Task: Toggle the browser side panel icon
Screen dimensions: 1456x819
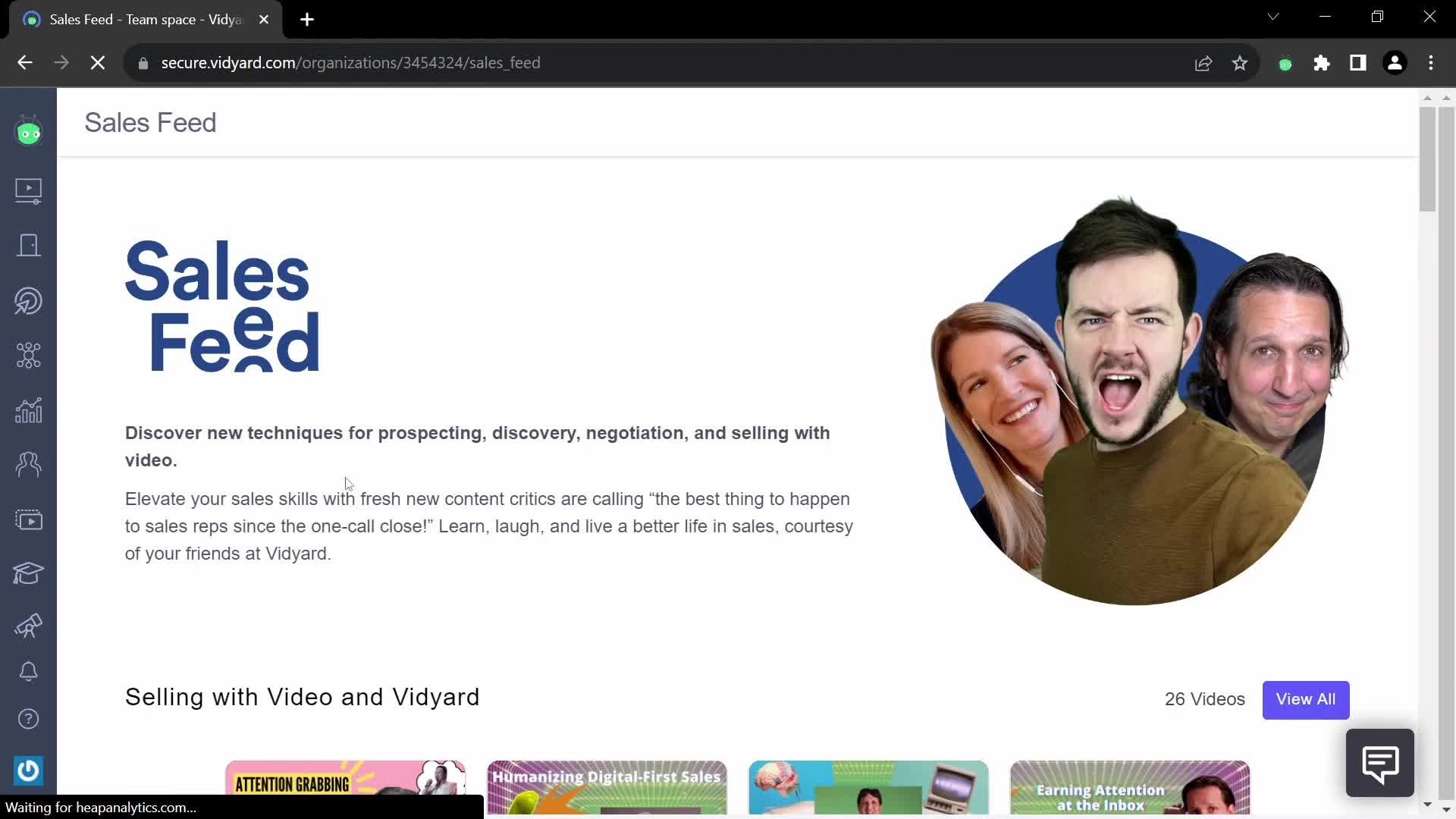Action: (1358, 63)
